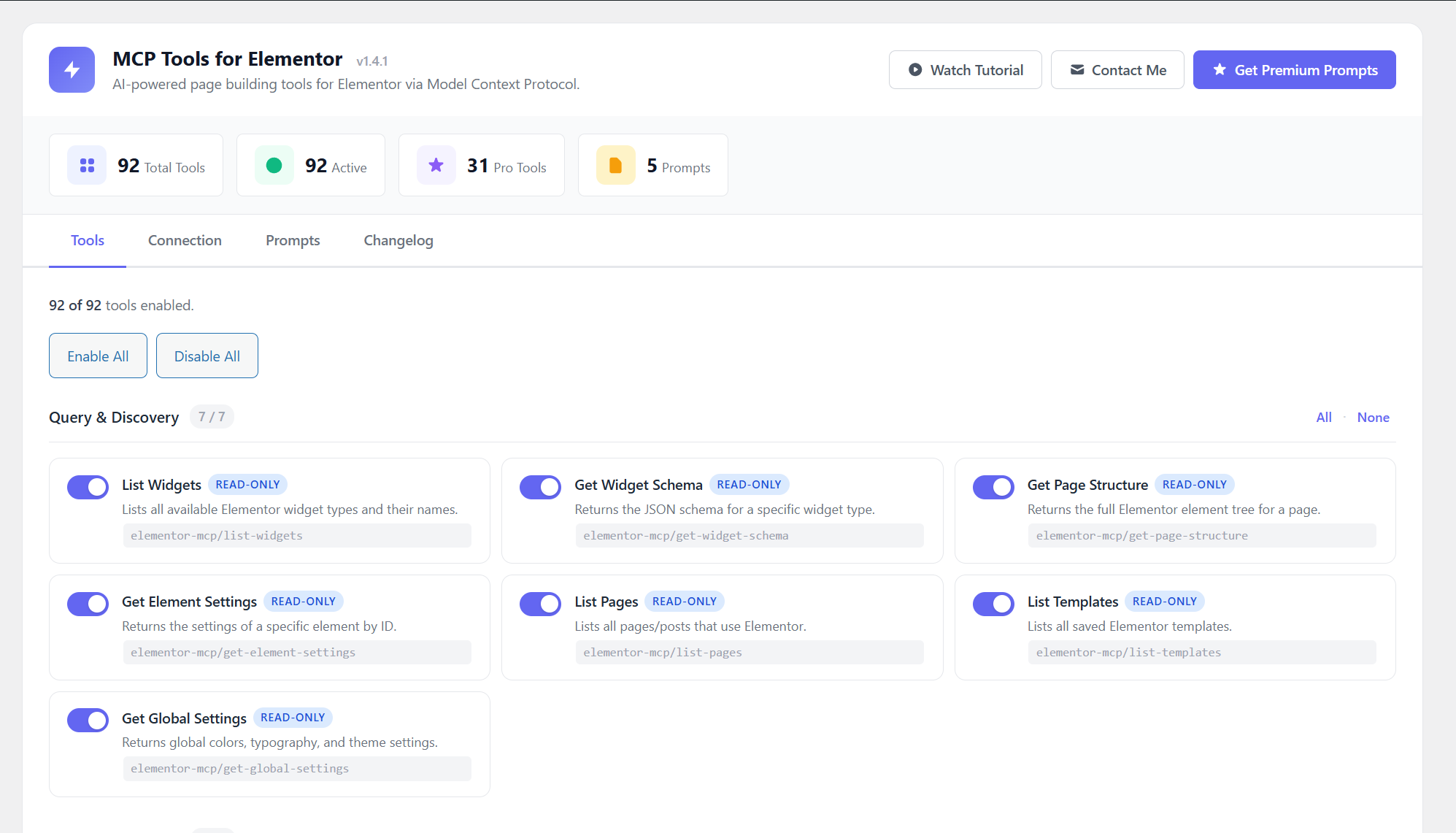Click the play icon in Watch Tutorial

click(x=915, y=70)
